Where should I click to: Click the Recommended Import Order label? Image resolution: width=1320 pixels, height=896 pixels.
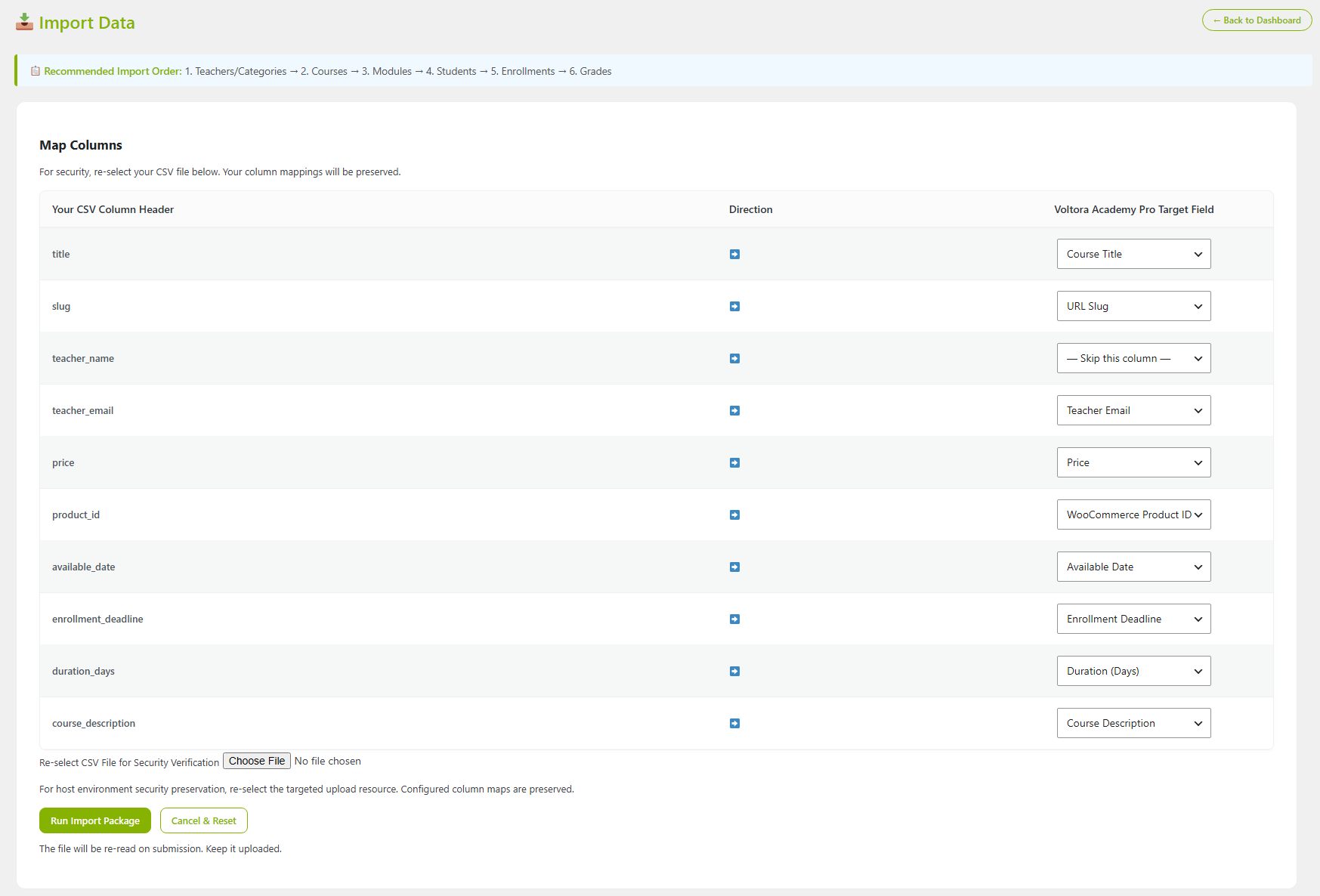(113, 71)
